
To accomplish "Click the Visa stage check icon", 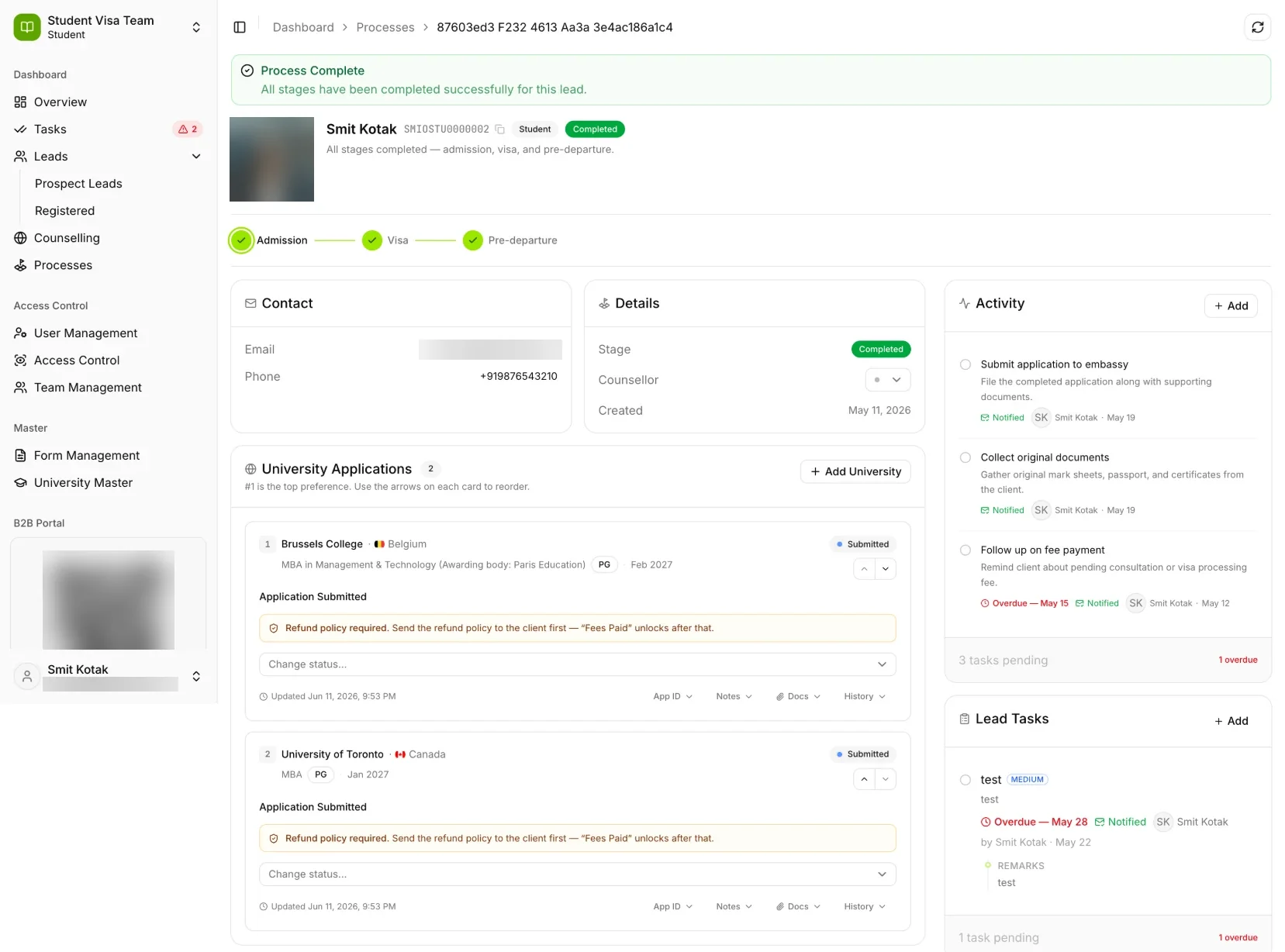I will [372, 240].
